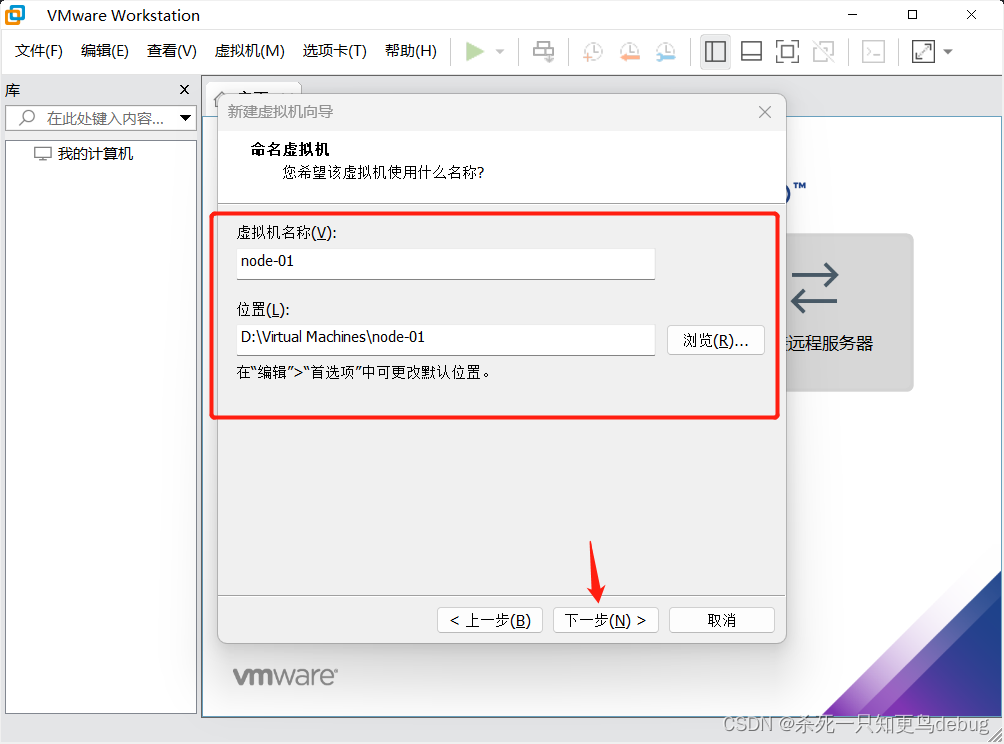Open the library search filter dropdown
Image resolution: width=1004 pixels, height=744 pixels.
(187, 118)
